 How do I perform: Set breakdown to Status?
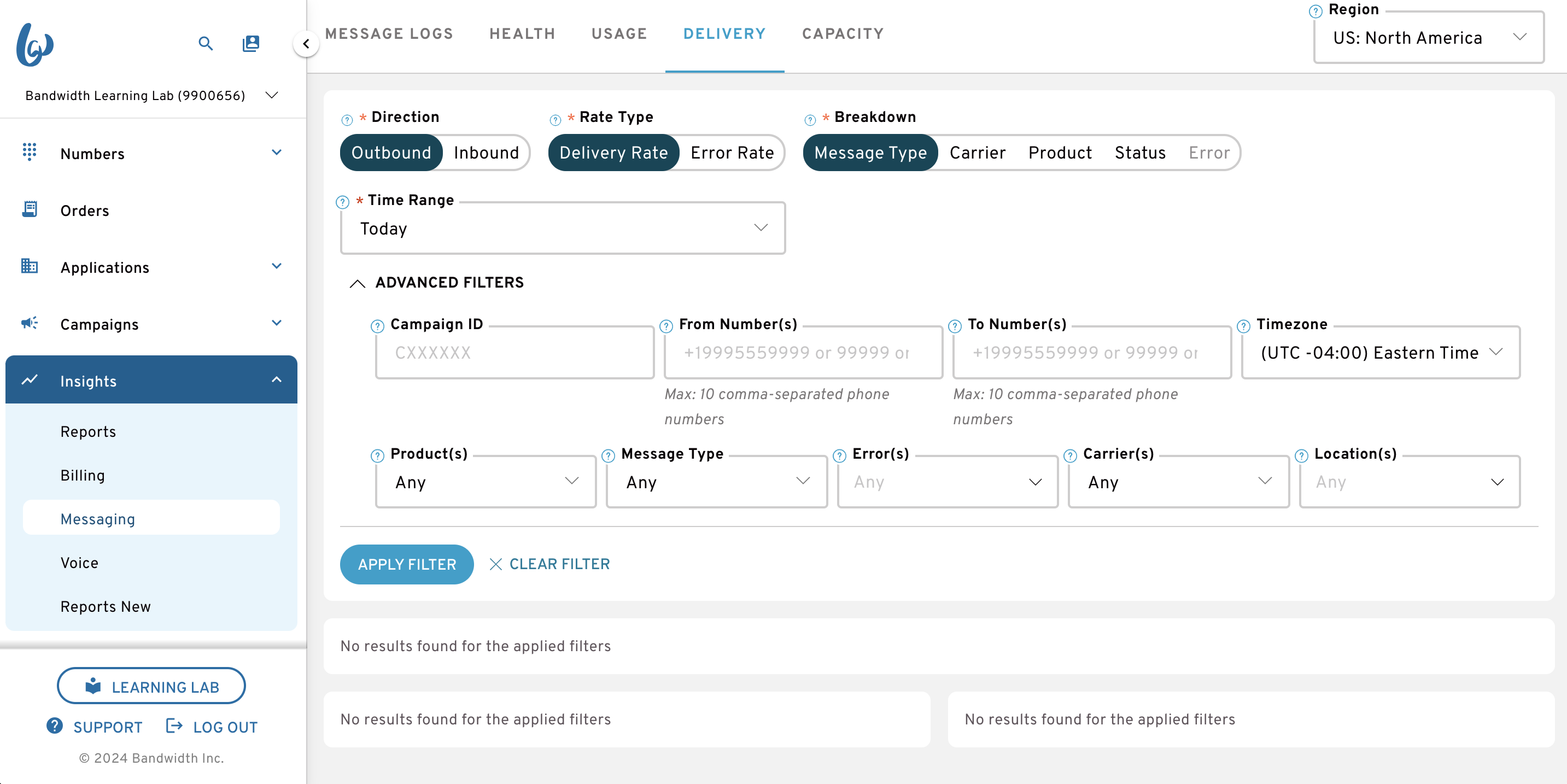click(x=1140, y=153)
